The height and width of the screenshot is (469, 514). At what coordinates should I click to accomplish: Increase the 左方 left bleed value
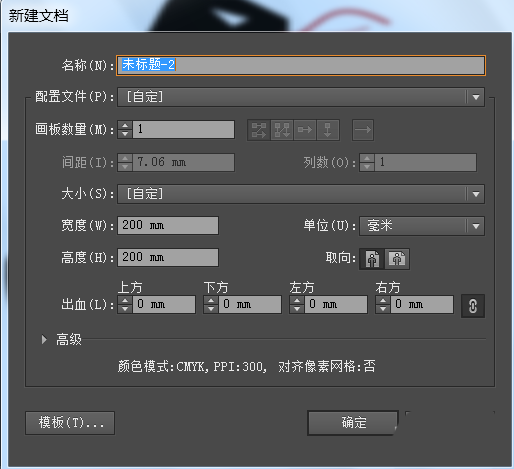click(297, 301)
